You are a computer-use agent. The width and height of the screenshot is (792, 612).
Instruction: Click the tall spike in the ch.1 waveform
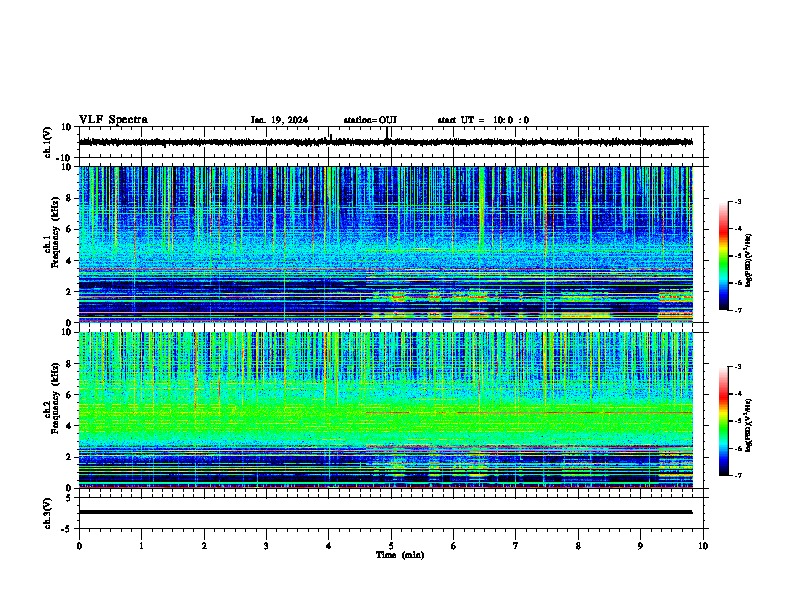pyautogui.click(x=387, y=135)
